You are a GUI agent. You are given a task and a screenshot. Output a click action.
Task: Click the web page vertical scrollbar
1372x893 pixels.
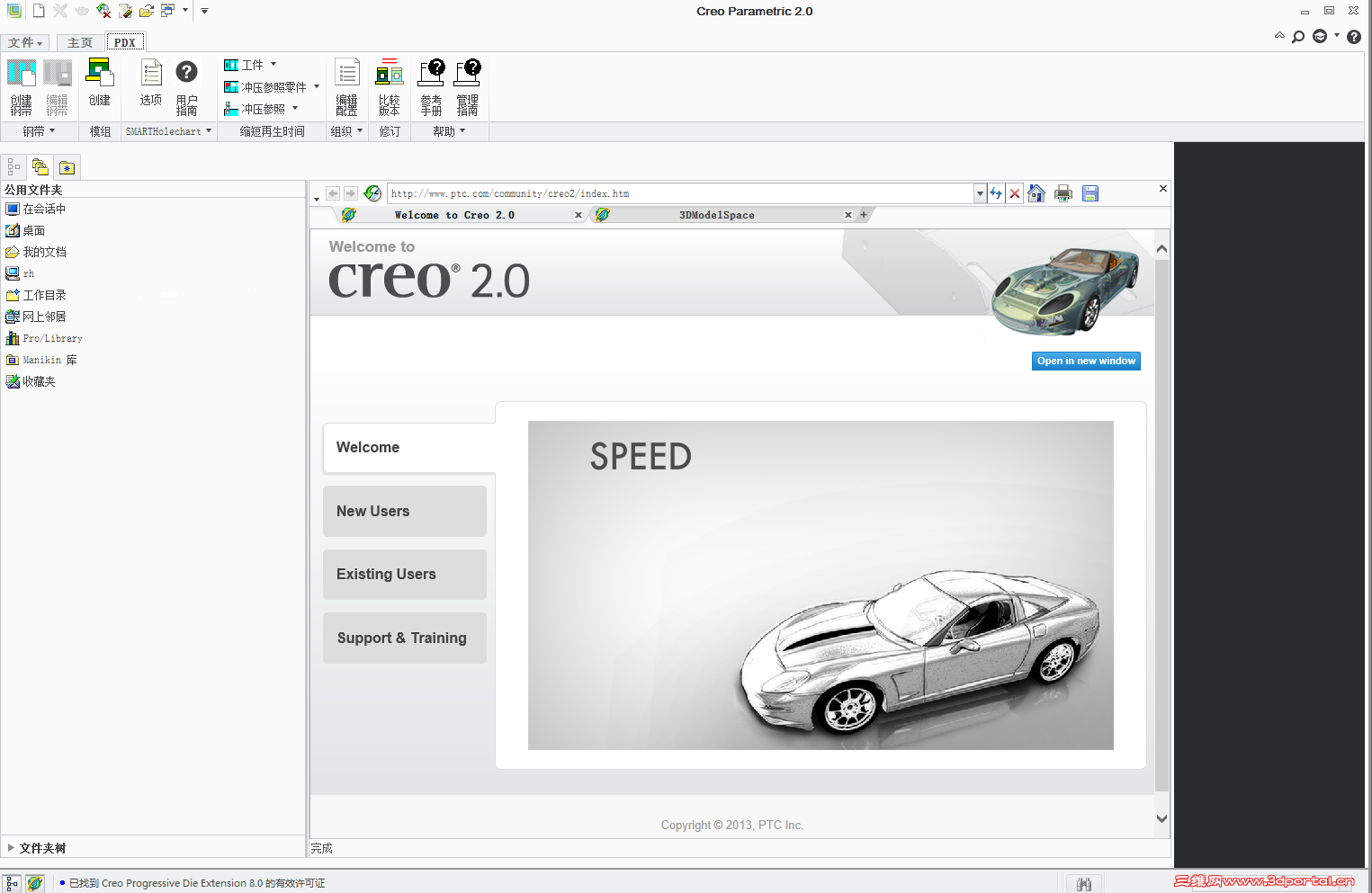pos(1161,526)
